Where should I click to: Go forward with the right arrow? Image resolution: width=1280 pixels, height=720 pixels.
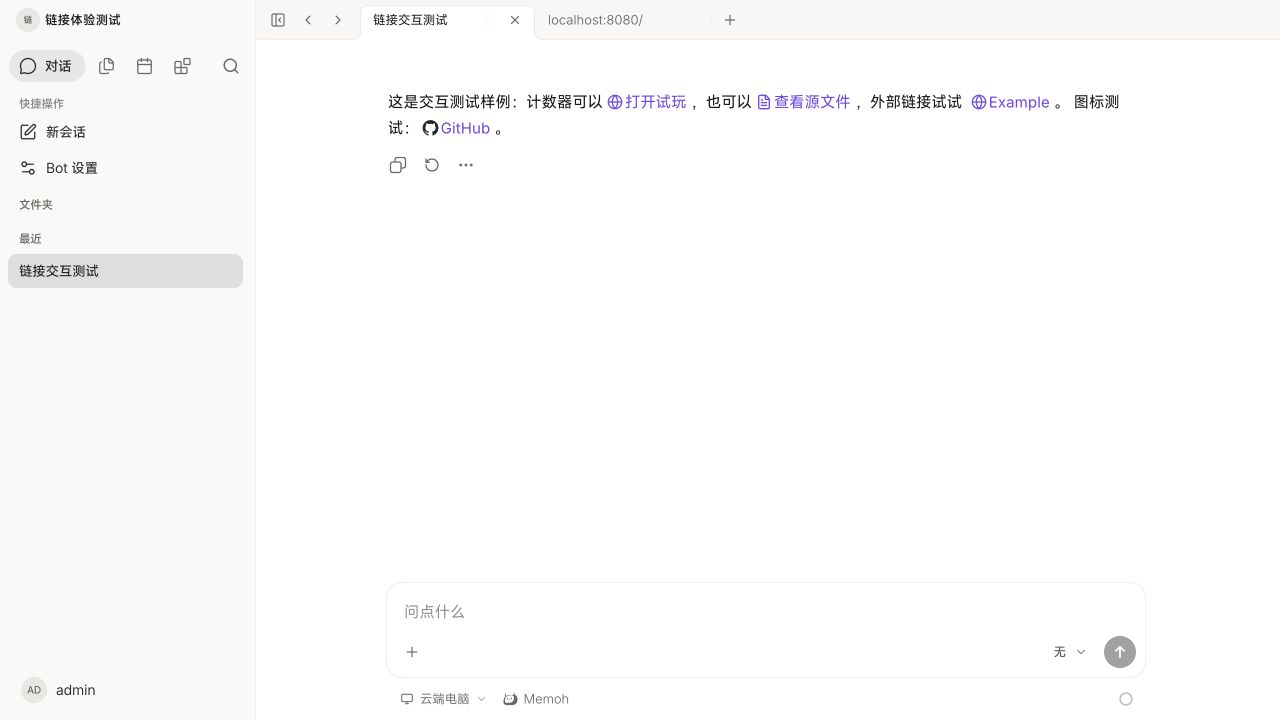[x=338, y=20]
